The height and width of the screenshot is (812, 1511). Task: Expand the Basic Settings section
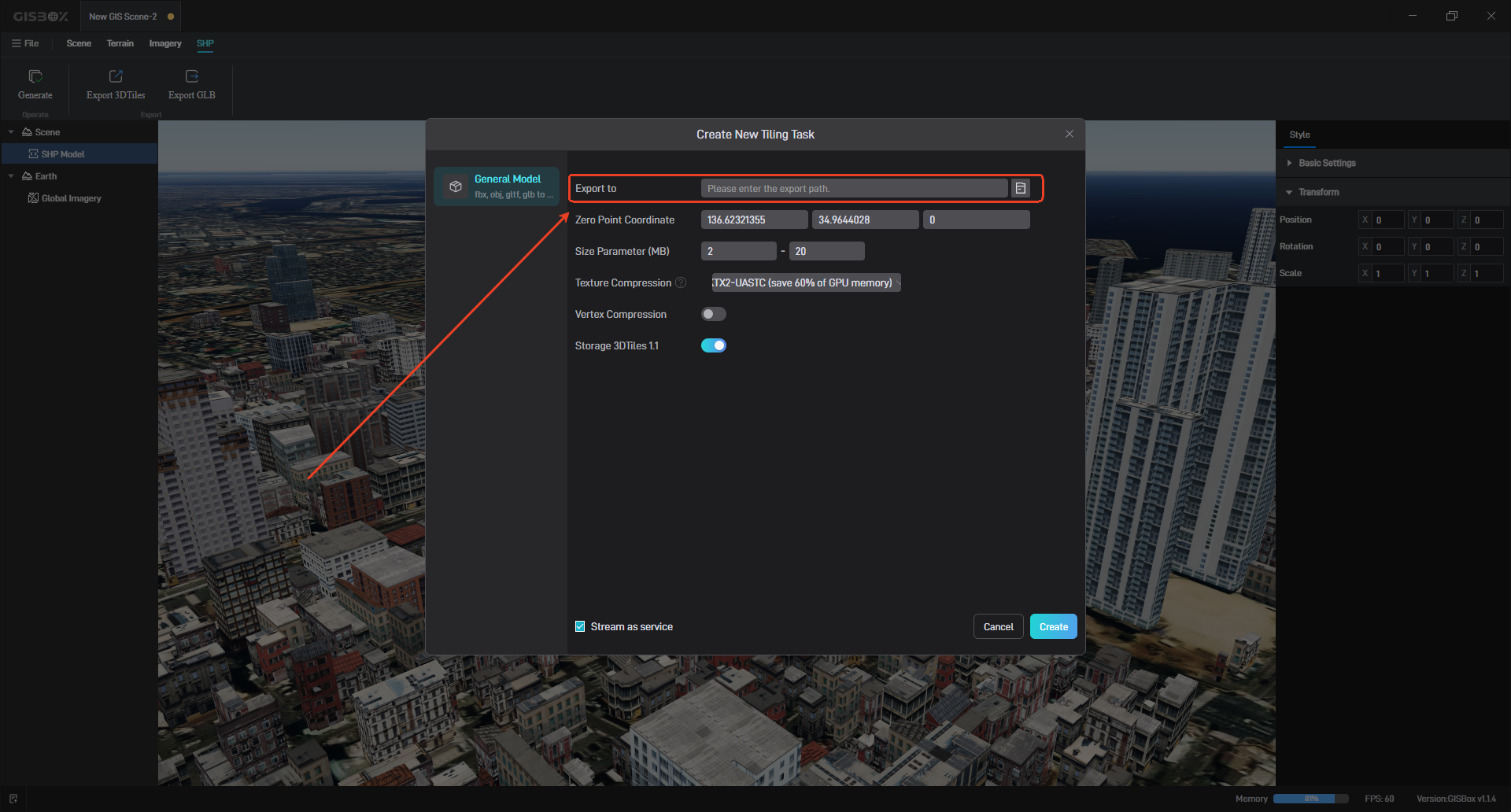coord(1289,163)
